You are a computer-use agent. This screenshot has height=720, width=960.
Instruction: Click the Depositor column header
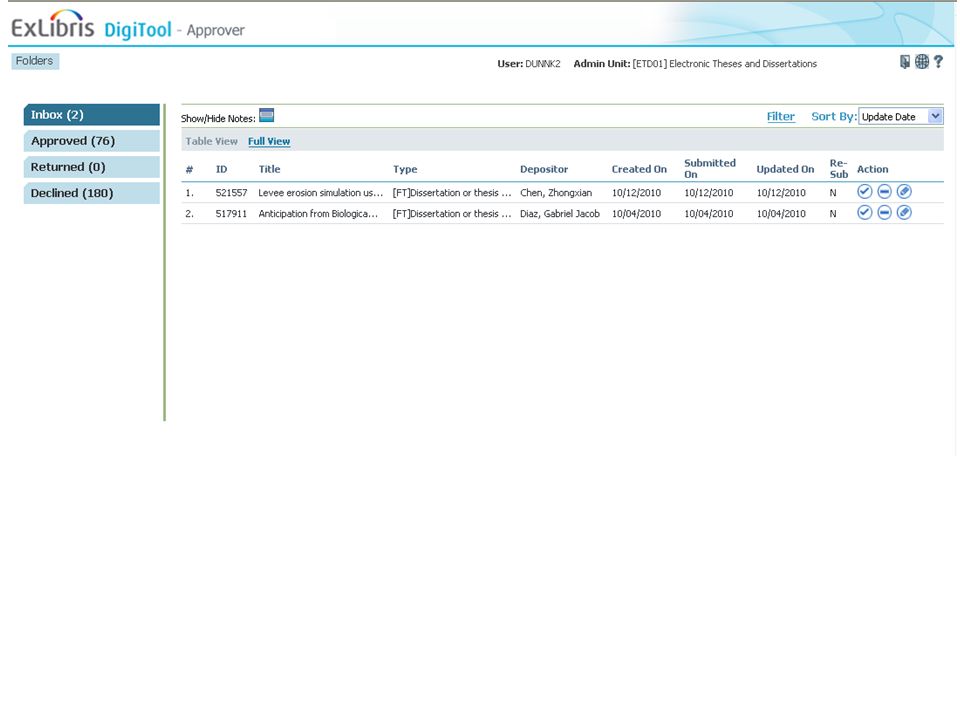tap(544, 170)
